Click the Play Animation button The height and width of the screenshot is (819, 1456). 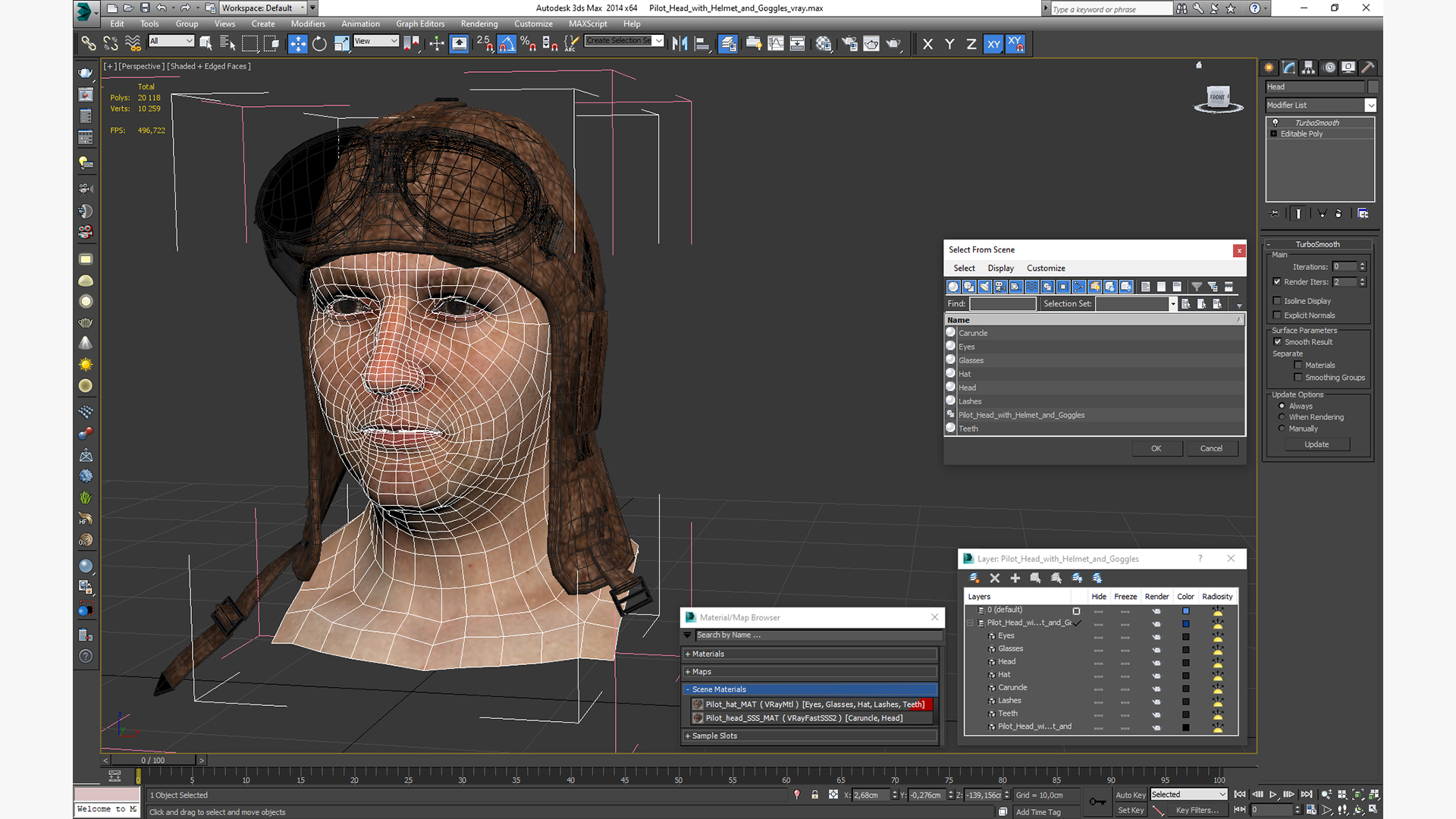[1273, 794]
